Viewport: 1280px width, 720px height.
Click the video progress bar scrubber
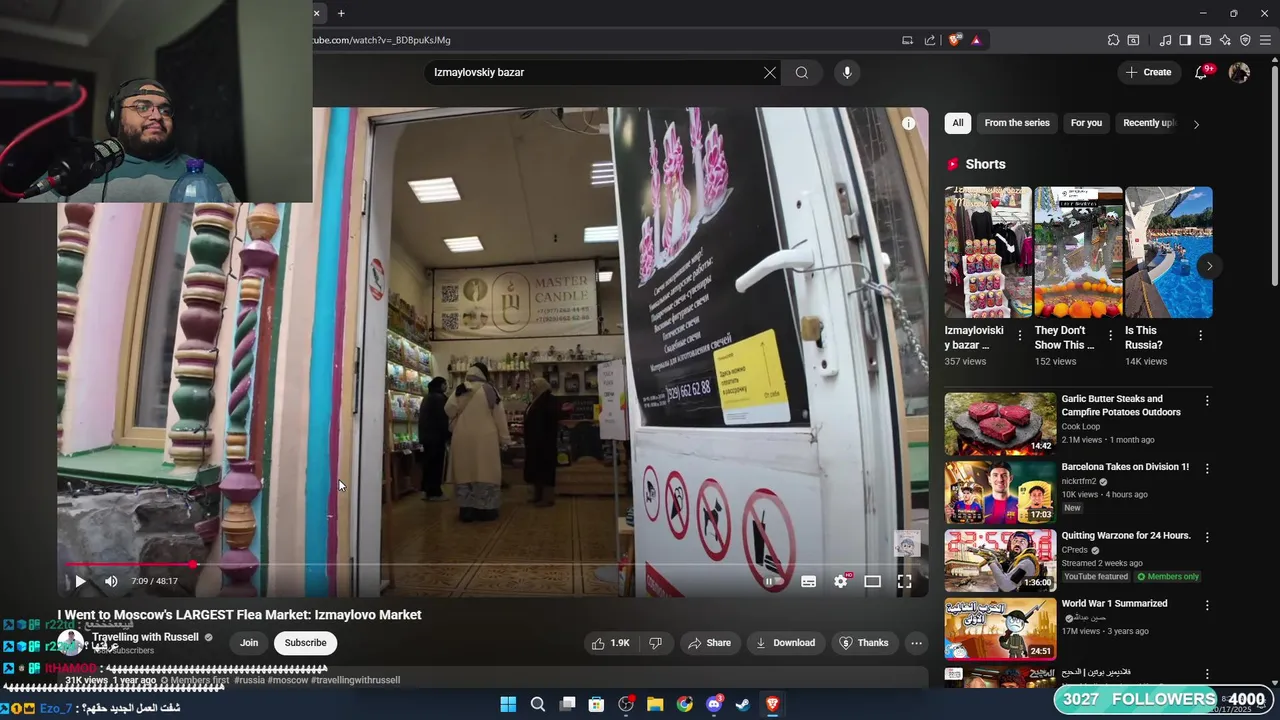point(193,565)
